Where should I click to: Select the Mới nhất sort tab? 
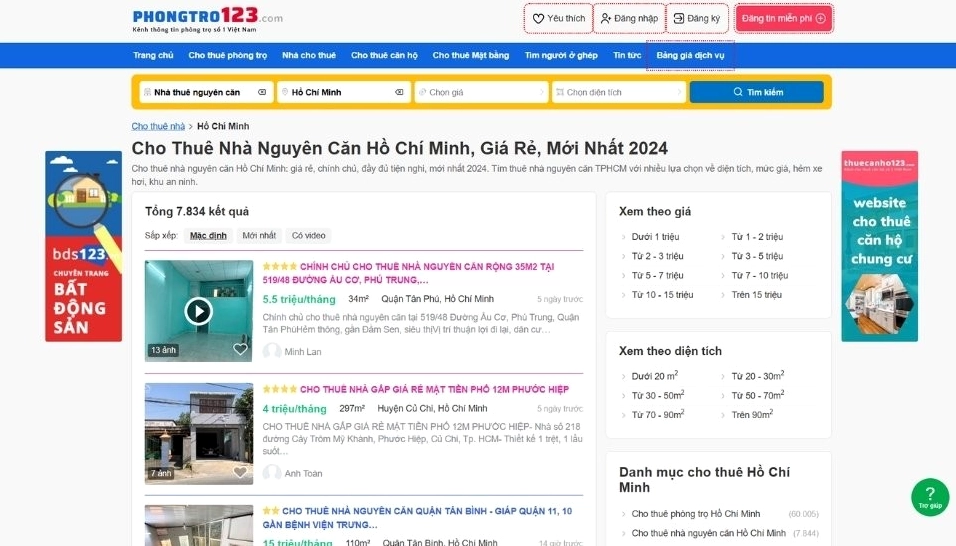click(x=259, y=236)
